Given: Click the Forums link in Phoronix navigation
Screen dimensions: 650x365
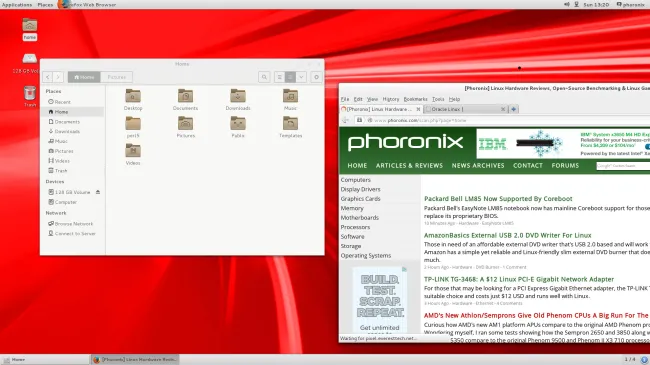Looking at the screenshot, I should pyautogui.click(x=565, y=165).
